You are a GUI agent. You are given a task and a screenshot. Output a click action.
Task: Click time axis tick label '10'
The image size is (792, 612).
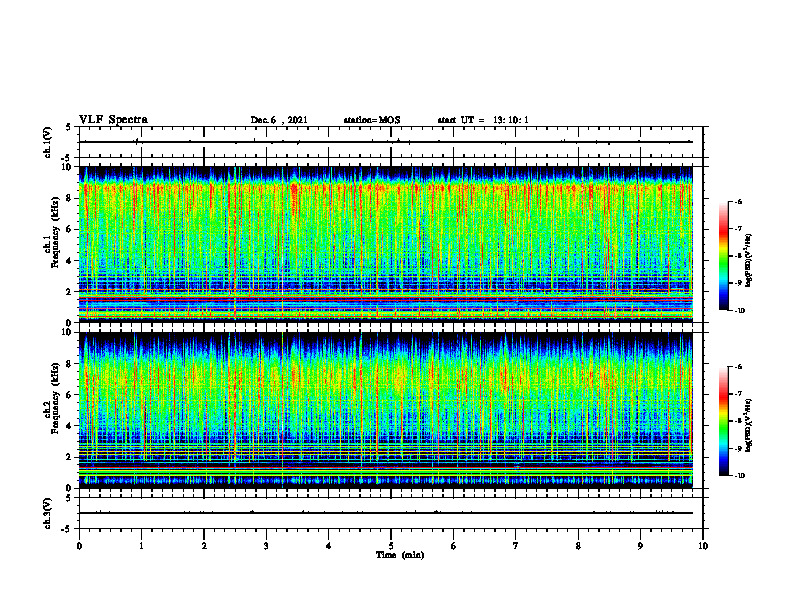pos(703,546)
